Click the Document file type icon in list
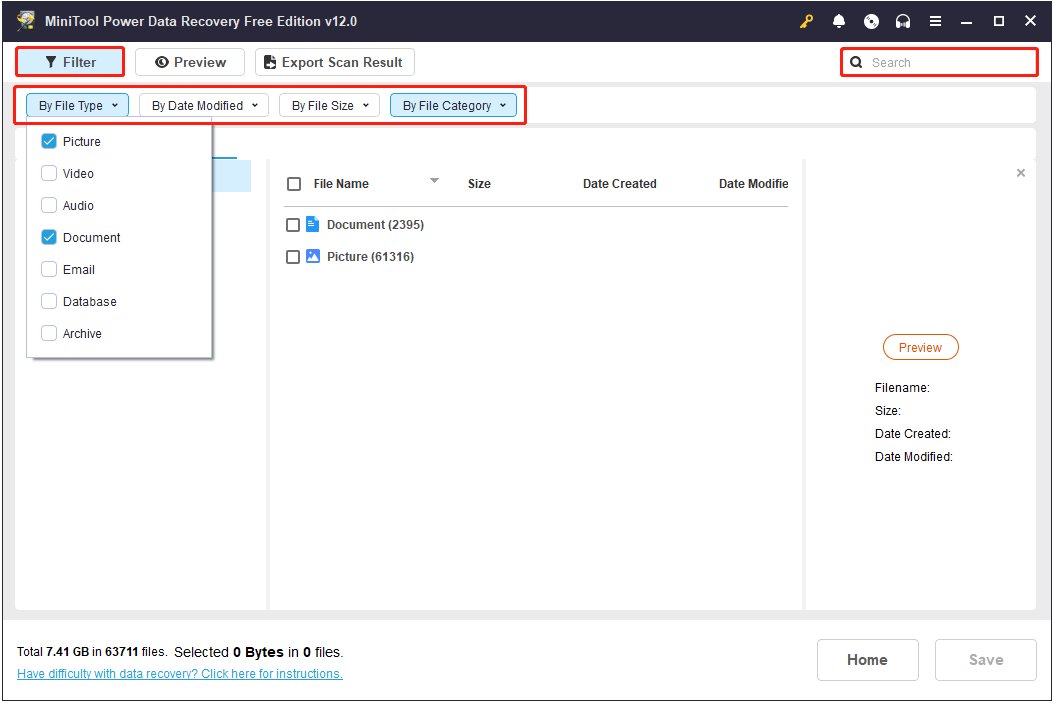Screen dimensions: 1054x703 pyautogui.click(x=312, y=225)
